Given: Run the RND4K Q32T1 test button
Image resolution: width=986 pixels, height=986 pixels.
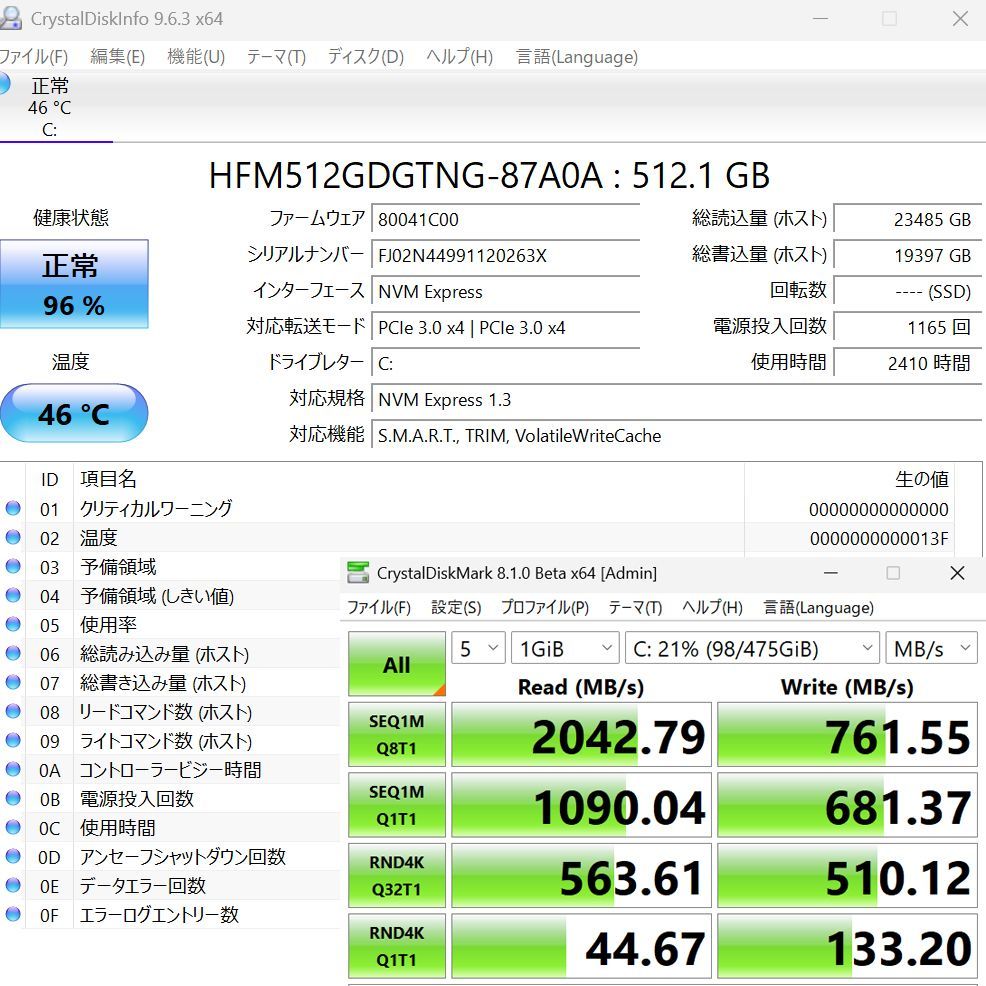Looking at the screenshot, I should [x=397, y=875].
